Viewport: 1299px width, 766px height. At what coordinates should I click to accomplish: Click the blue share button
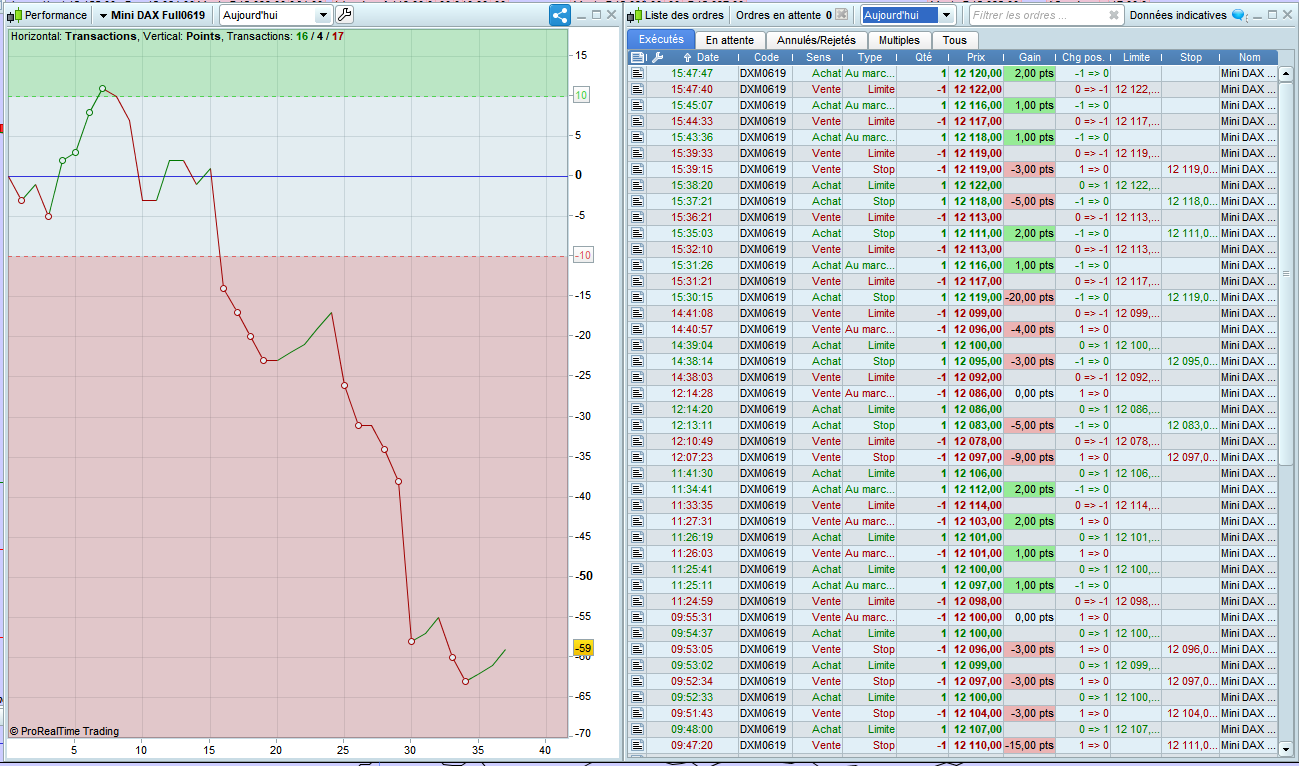point(560,15)
